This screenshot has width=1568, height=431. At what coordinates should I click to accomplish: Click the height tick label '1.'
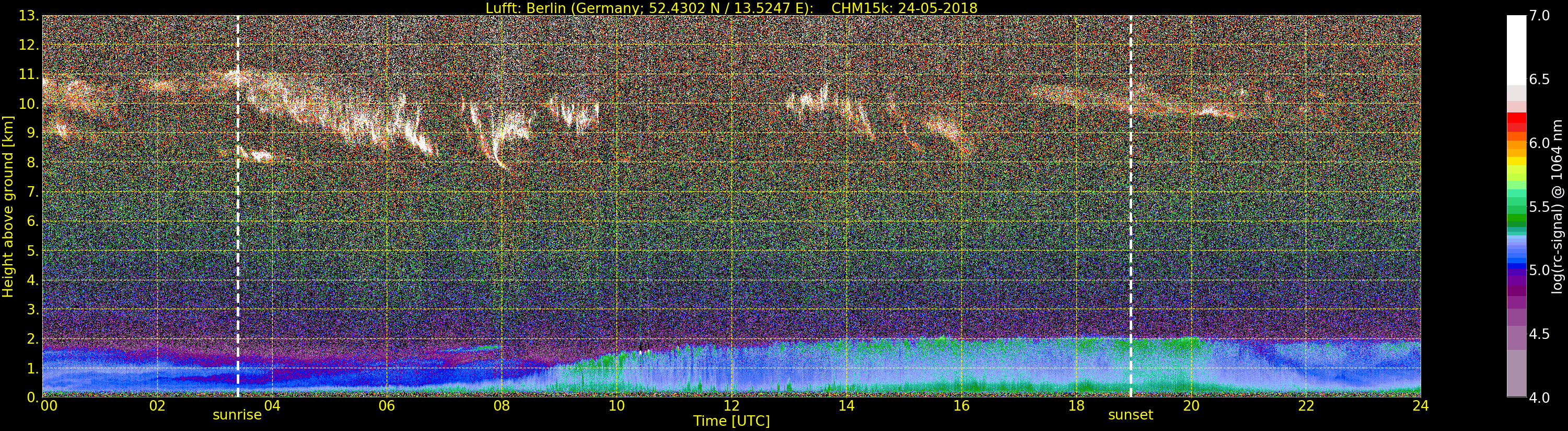32,368
